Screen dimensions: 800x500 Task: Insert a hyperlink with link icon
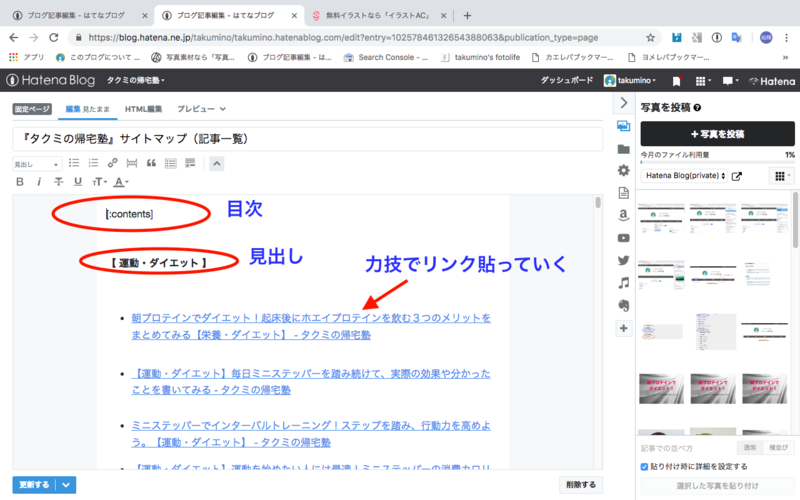(113, 163)
